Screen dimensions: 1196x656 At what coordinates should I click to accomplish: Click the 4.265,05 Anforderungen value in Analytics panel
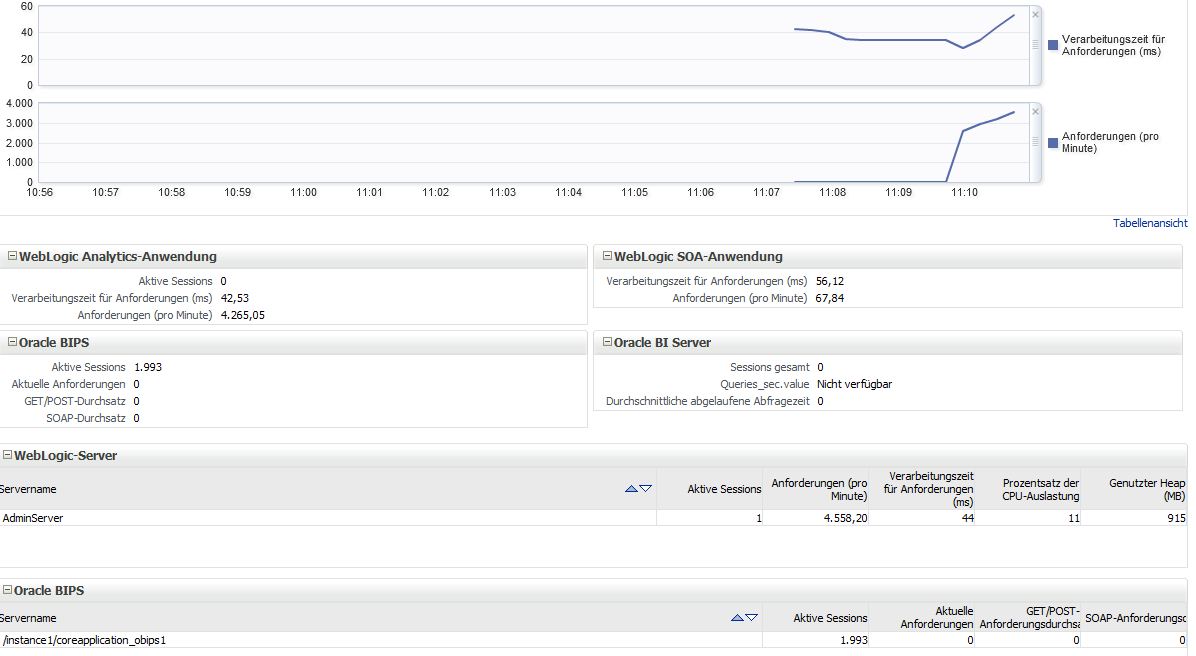[243, 315]
